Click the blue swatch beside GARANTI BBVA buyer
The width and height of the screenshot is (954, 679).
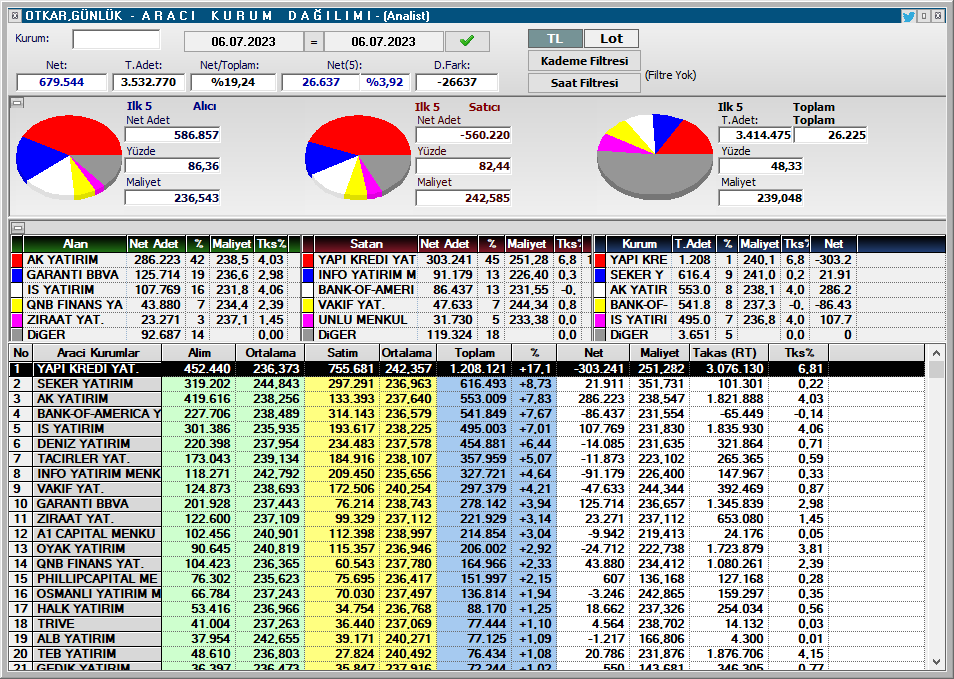pos(17,275)
